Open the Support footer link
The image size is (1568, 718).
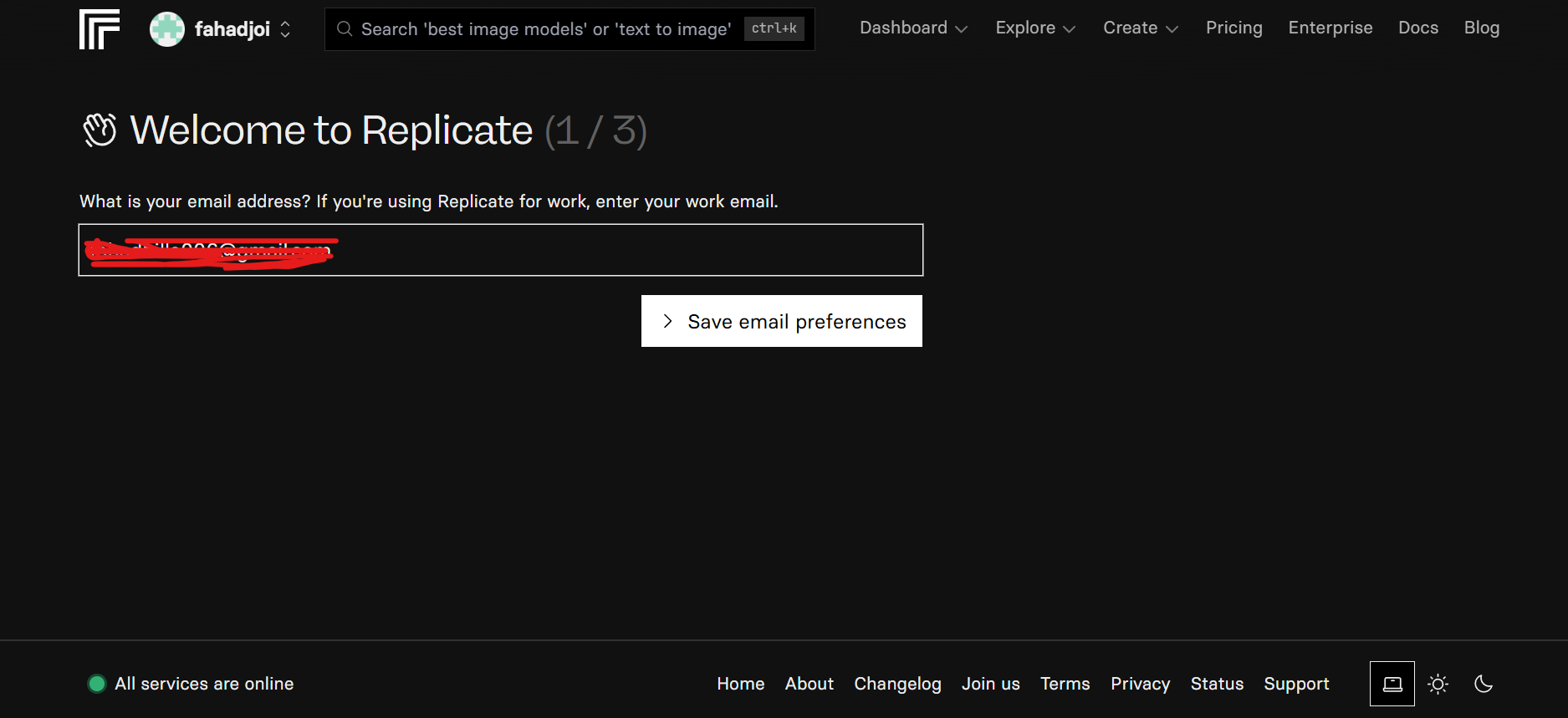[1295, 684]
